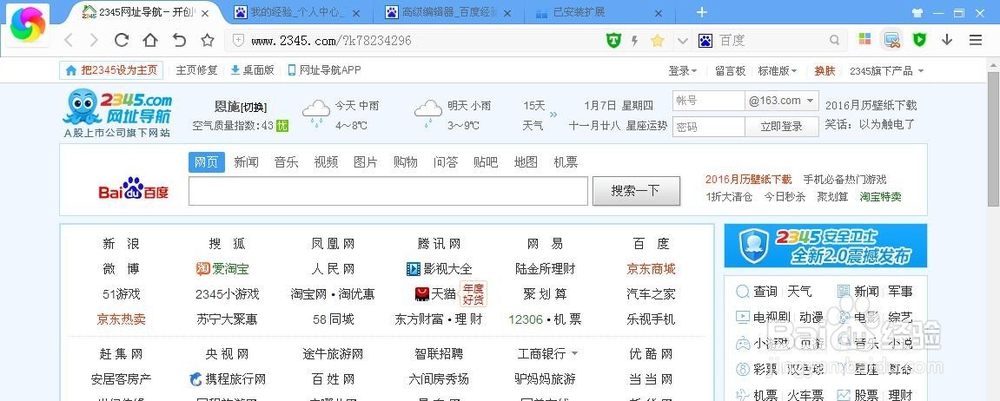The height and width of the screenshot is (401, 1000).
Task: Click the bookmark star outline icon
Action: [x=207, y=40]
